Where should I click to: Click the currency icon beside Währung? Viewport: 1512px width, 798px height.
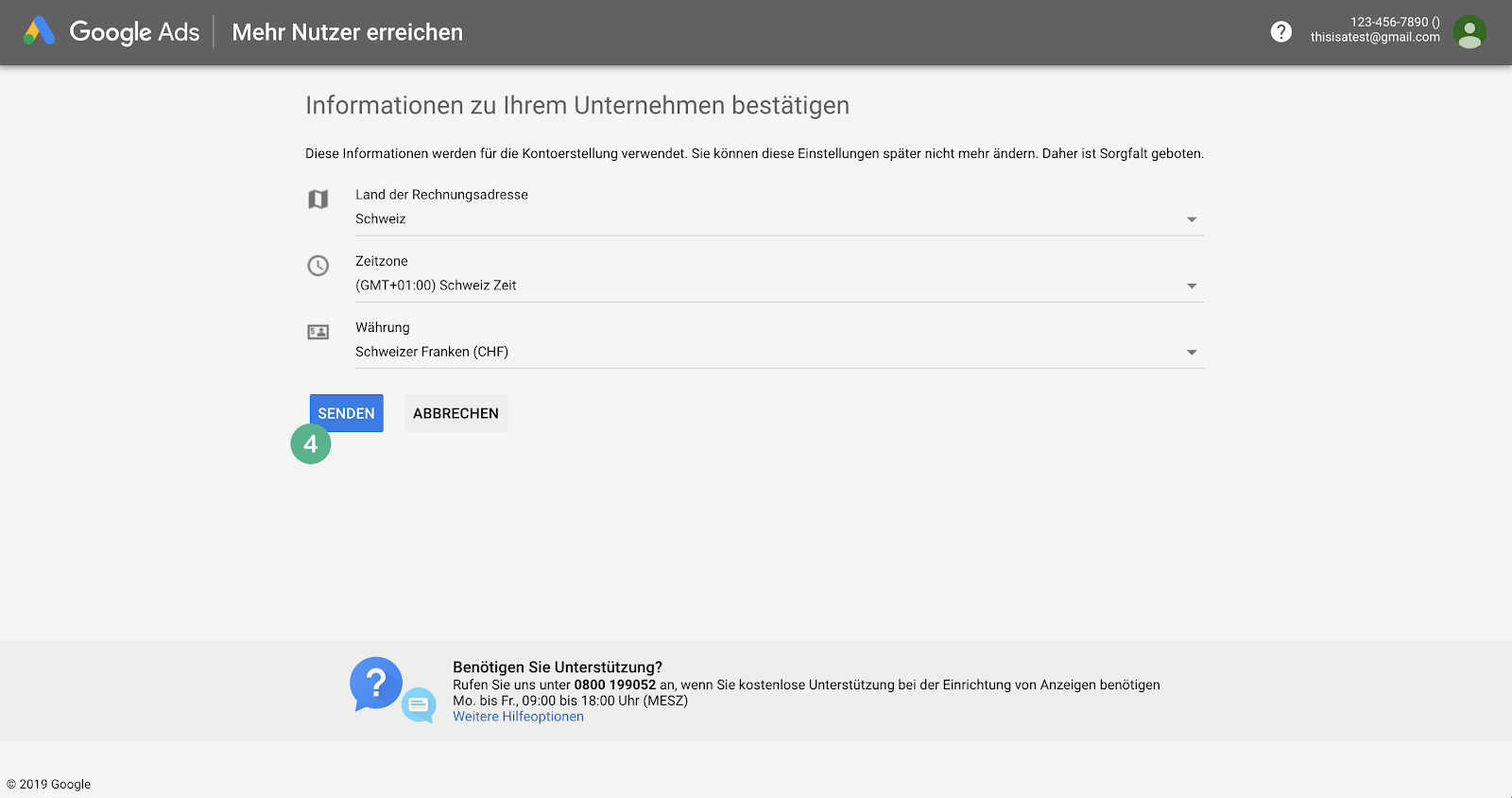(318, 332)
